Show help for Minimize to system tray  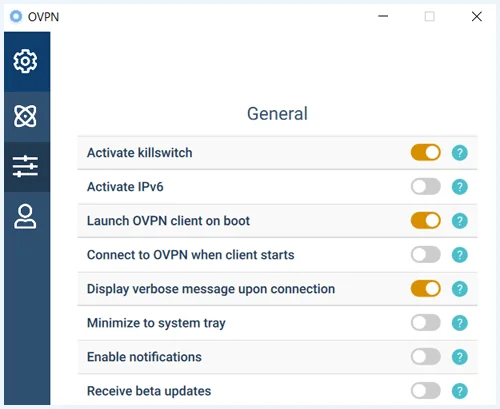(x=460, y=323)
